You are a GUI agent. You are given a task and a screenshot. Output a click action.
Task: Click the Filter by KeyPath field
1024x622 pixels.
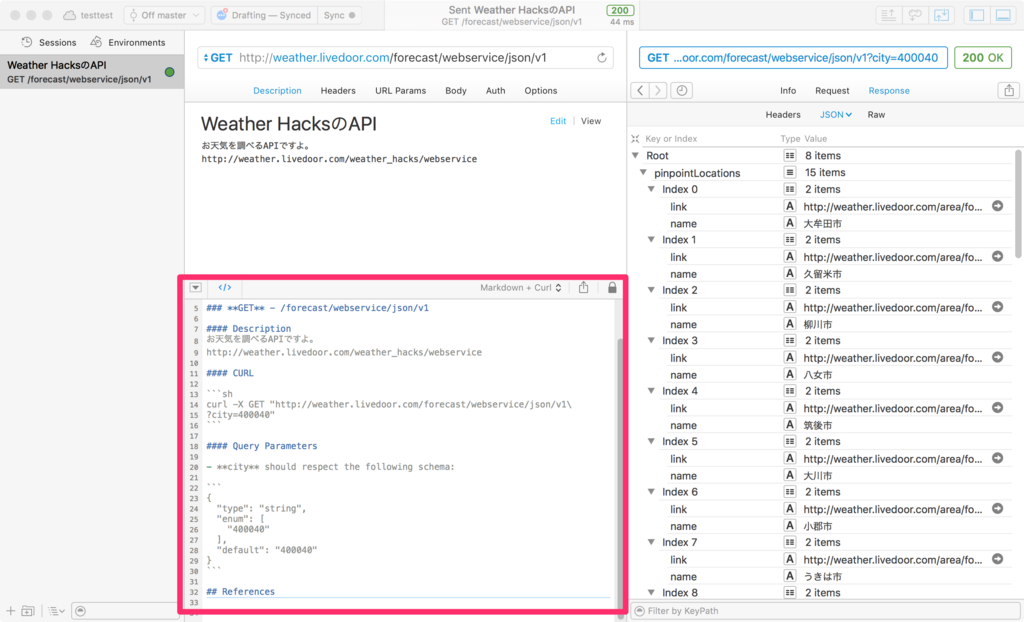coord(825,611)
